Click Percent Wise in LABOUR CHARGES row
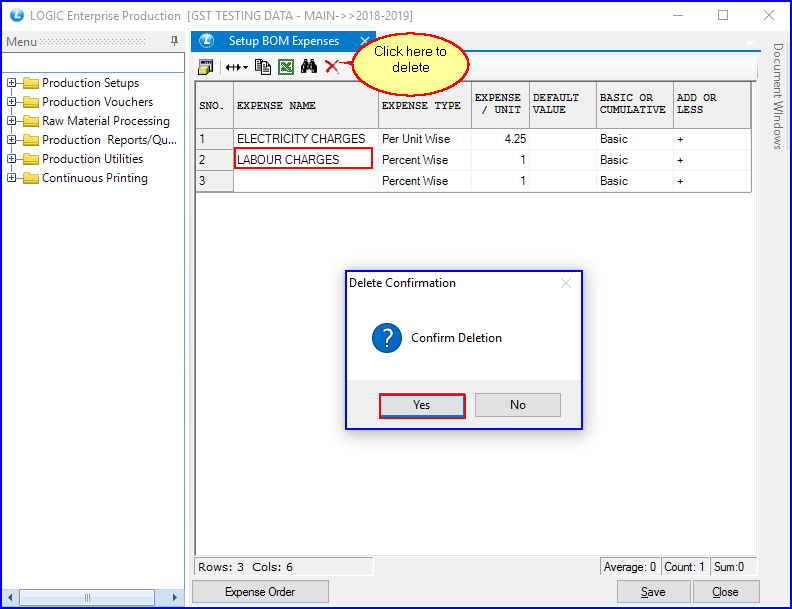This screenshot has height=609, width=792. [424, 160]
